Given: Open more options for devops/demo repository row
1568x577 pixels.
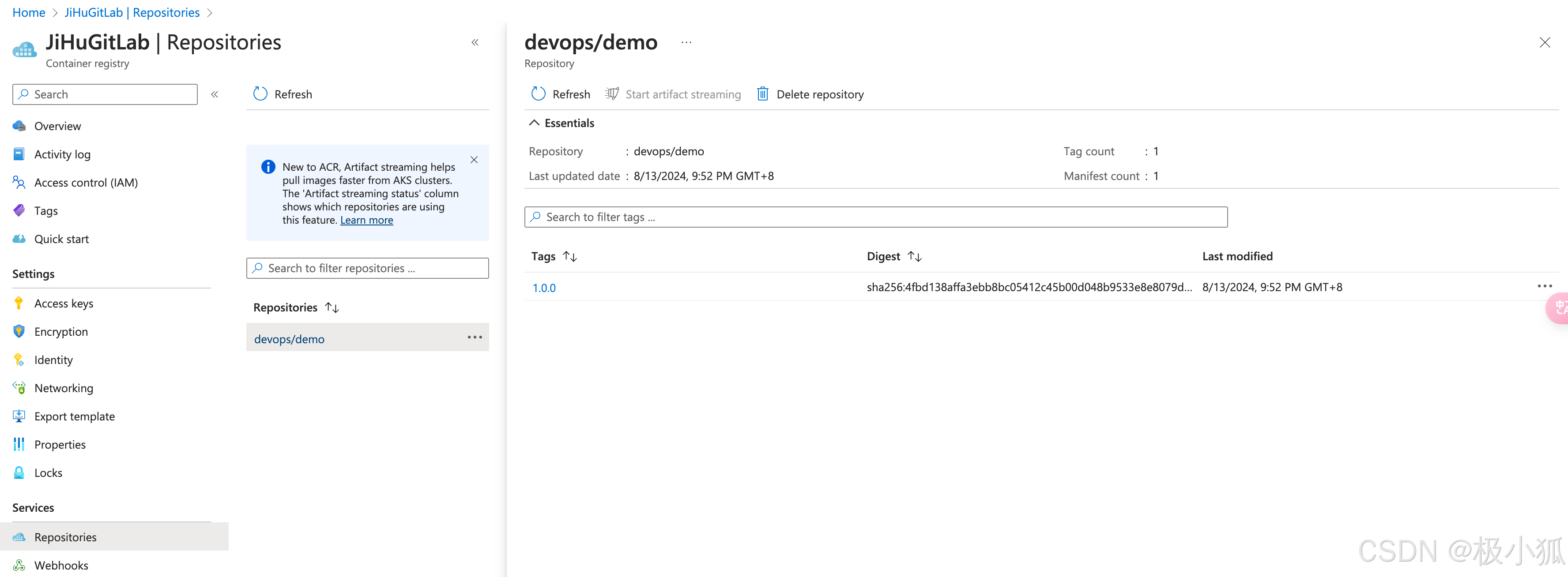Looking at the screenshot, I should (x=475, y=337).
